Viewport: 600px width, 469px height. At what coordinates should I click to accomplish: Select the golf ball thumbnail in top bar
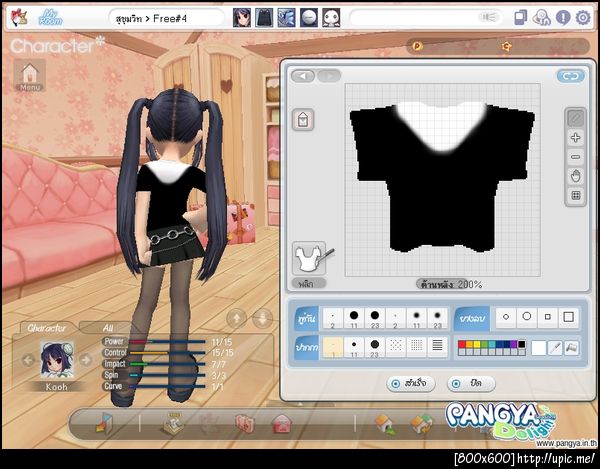tap(309, 18)
